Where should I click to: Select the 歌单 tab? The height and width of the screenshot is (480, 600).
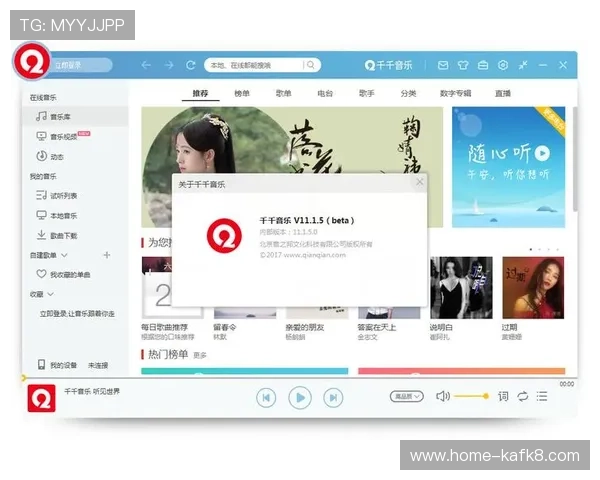tap(284, 93)
